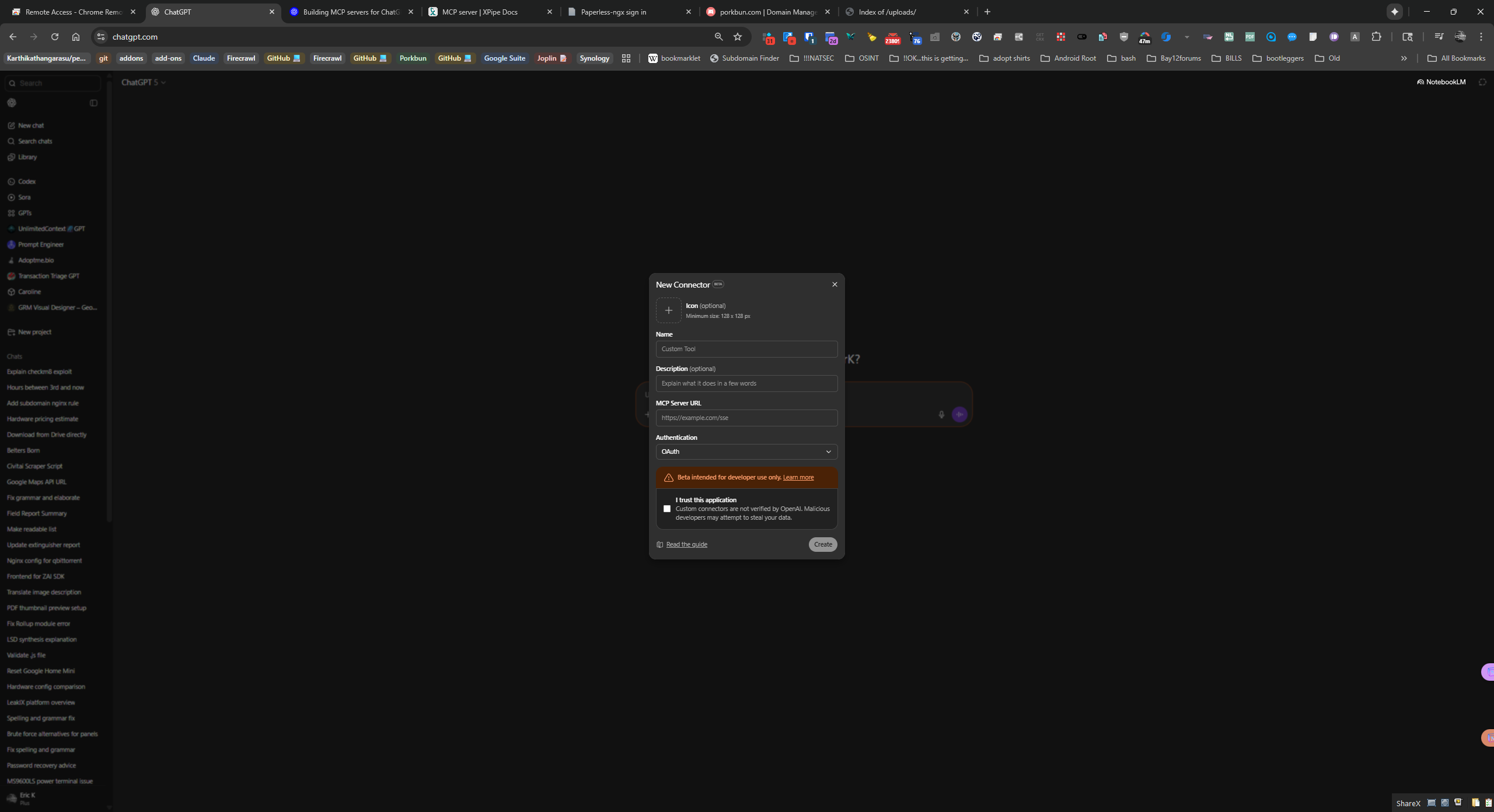
Task: Click the connector Name input field
Action: [x=746, y=349]
